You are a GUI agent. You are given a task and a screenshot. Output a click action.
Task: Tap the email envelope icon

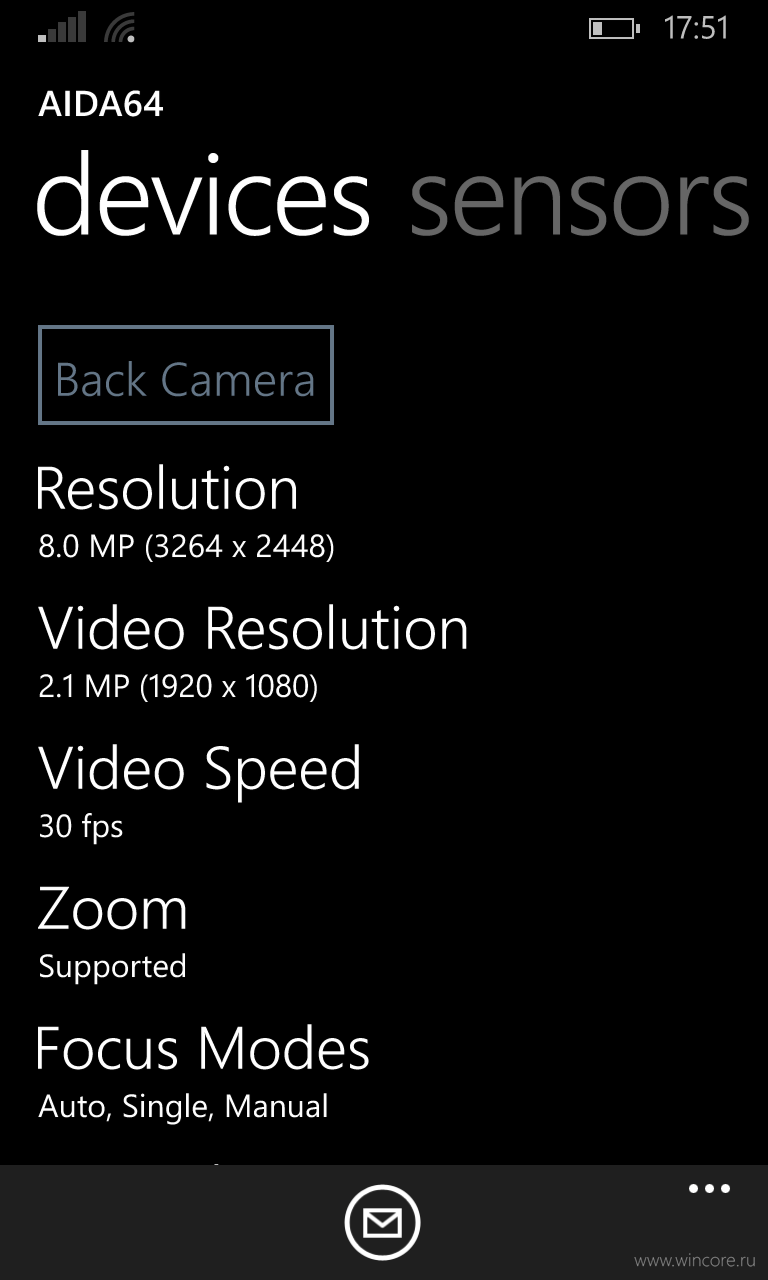[382, 1222]
